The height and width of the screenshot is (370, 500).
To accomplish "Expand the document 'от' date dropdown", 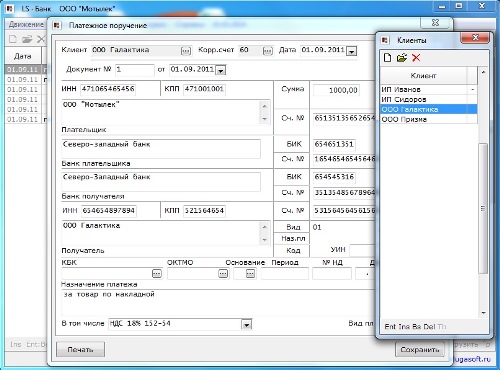I will (221, 70).
